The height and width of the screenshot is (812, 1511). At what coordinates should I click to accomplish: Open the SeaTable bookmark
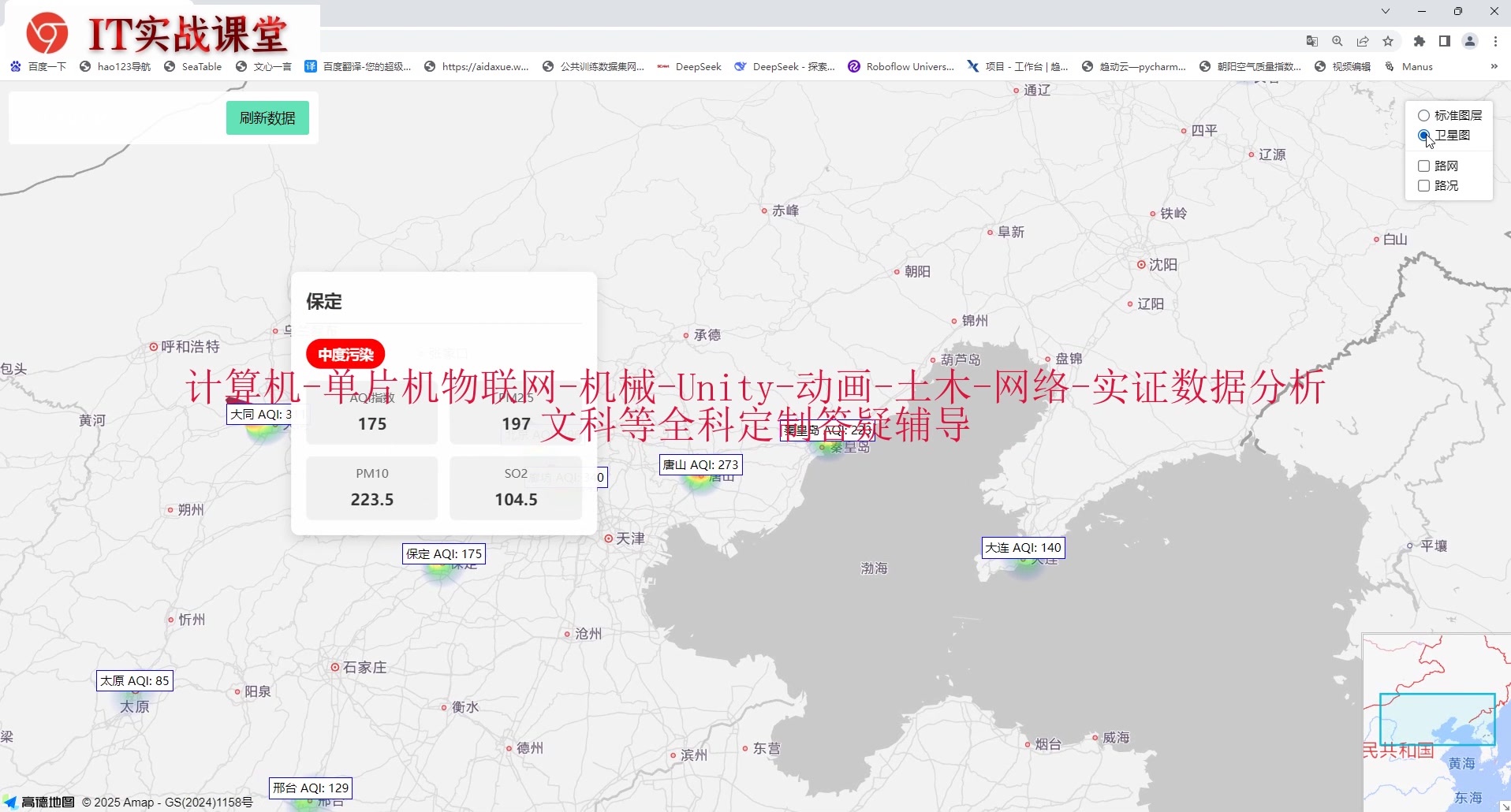[x=193, y=66]
